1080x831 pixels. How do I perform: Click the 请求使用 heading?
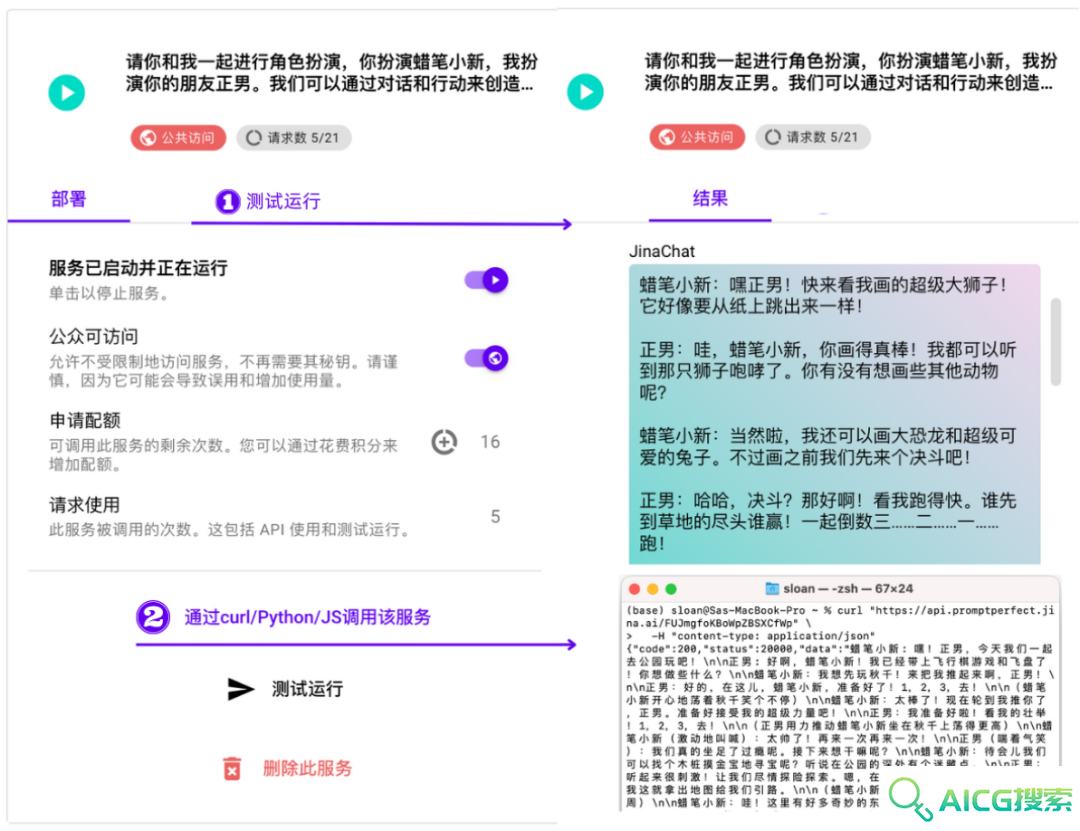[x=85, y=505]
